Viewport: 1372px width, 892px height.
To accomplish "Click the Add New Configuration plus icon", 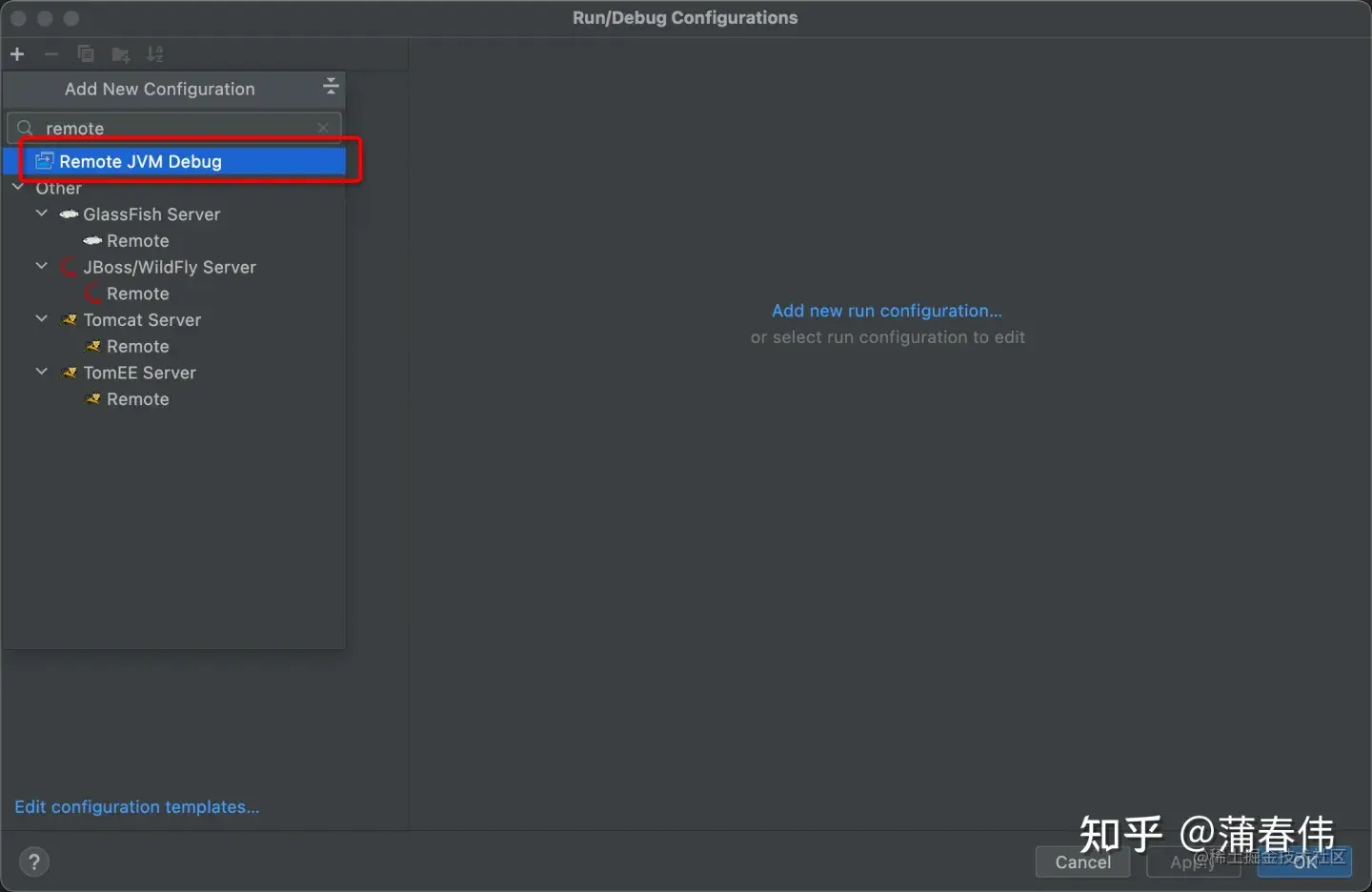I will pyautogui.click(x=17, y=54).
